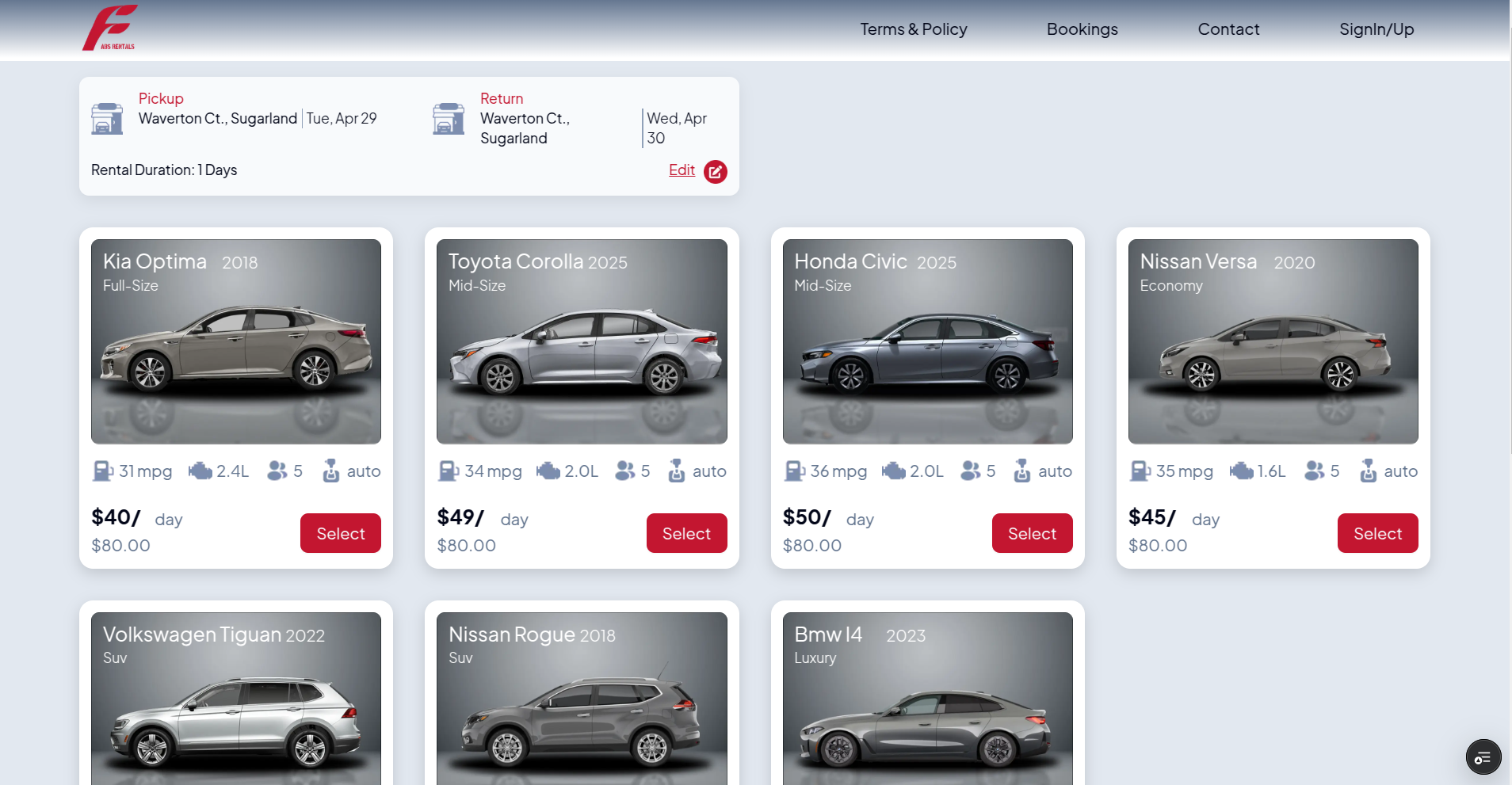
Task: Click the Edit link for rental details
Action: (682, 170)
